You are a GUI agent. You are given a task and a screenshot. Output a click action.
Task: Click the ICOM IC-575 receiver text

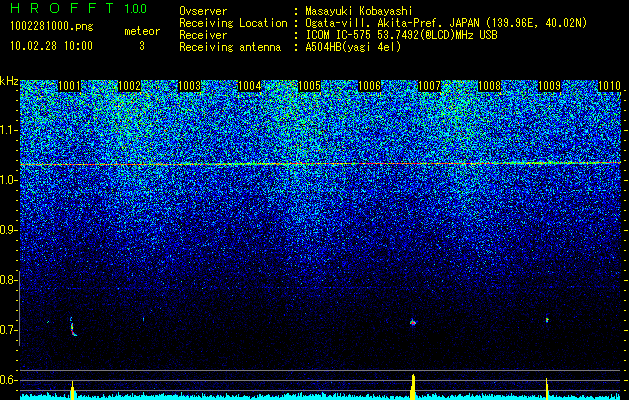point(401,35)
